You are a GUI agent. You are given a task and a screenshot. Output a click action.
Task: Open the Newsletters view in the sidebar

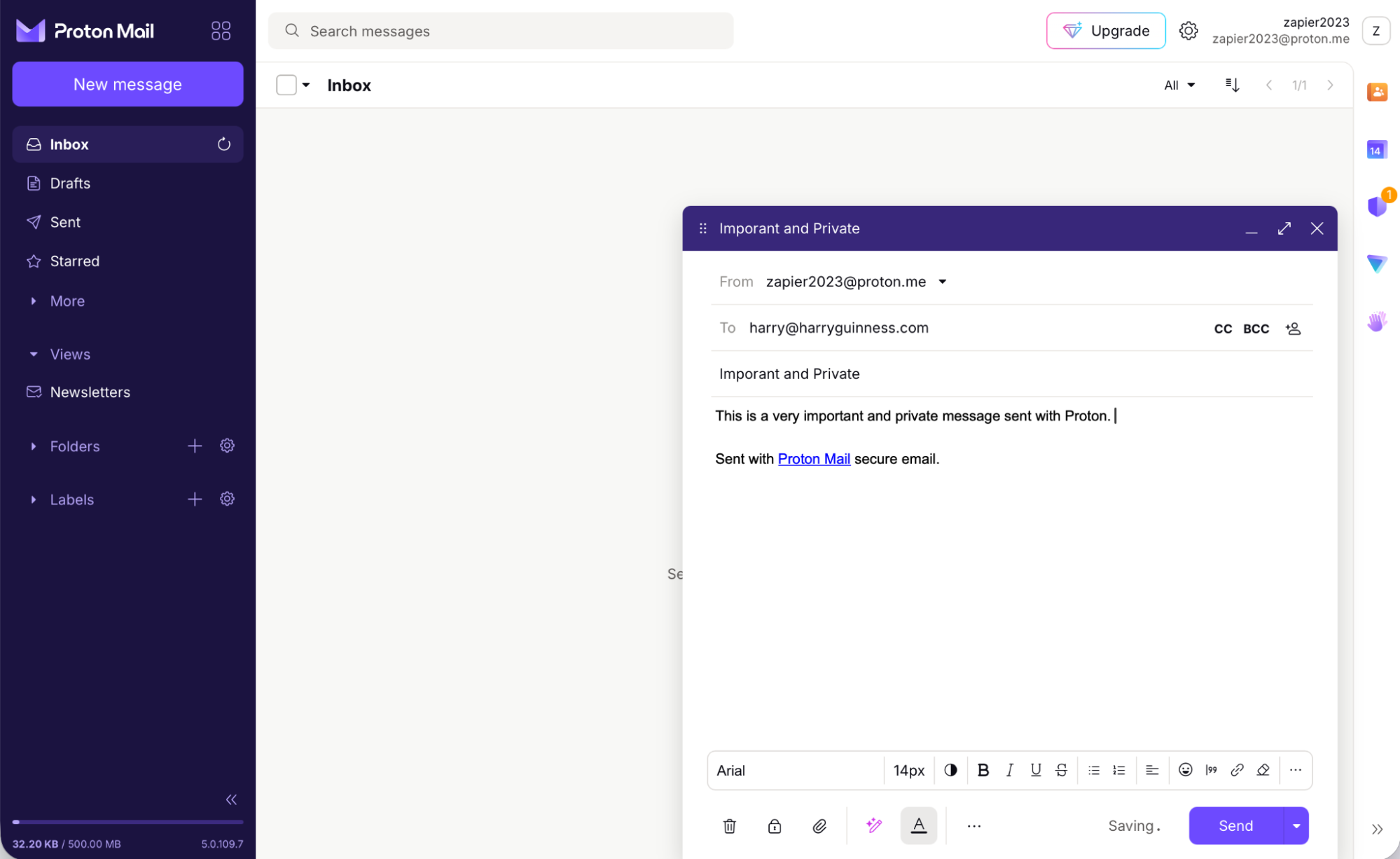click(90, 392)
